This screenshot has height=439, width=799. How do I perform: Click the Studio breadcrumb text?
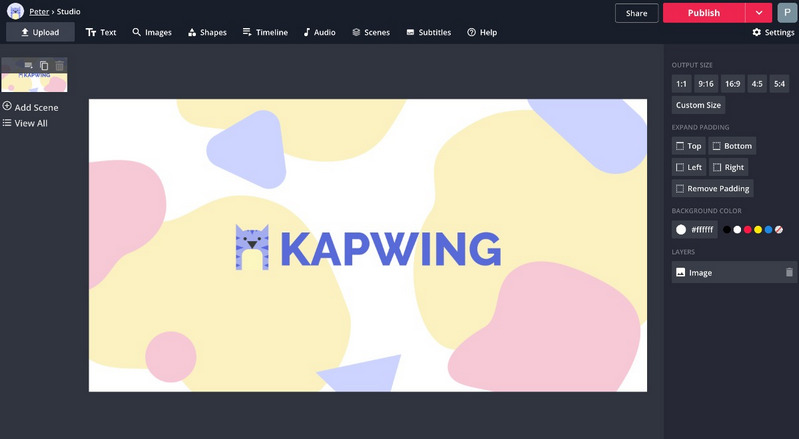[x=69, y=11]
